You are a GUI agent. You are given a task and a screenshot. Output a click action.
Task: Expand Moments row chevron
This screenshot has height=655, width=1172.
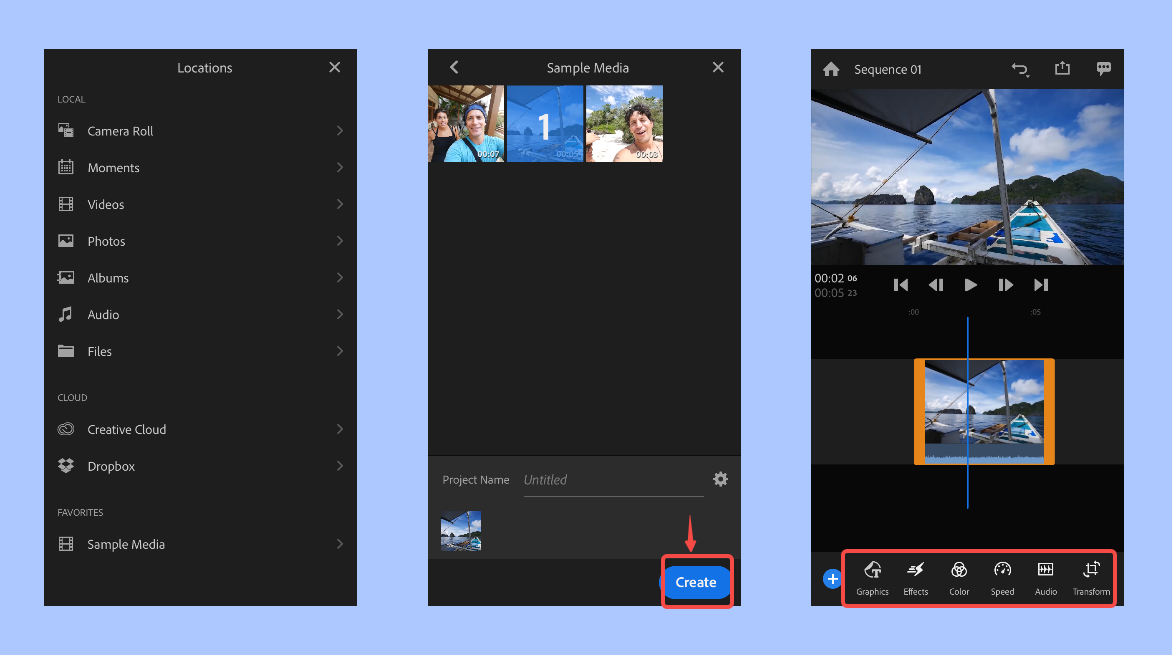[339, 167]
